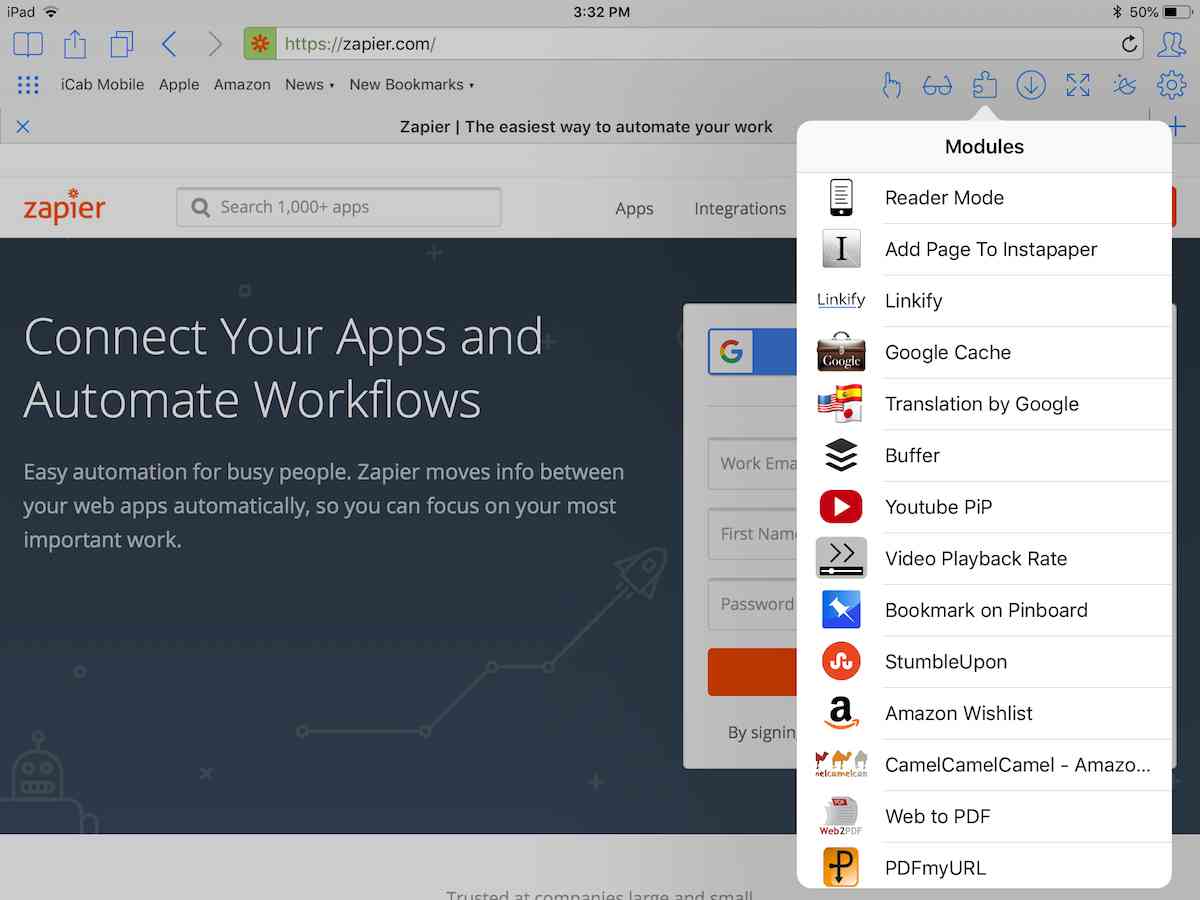
Task: Click the orange sign-up button
Action: [x=752, y=672]
